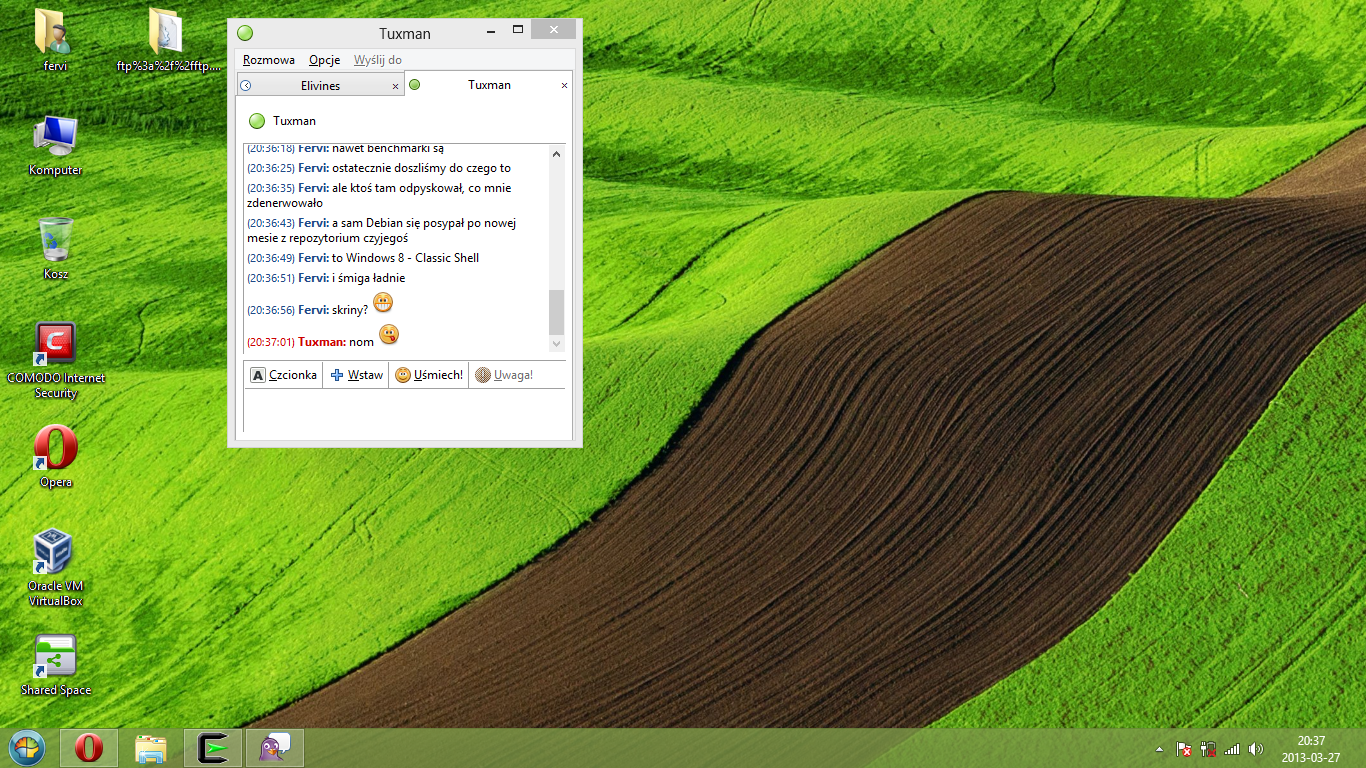Open the Opcje menu
The height and width of the screenshot is (768, 1366).
324,60
